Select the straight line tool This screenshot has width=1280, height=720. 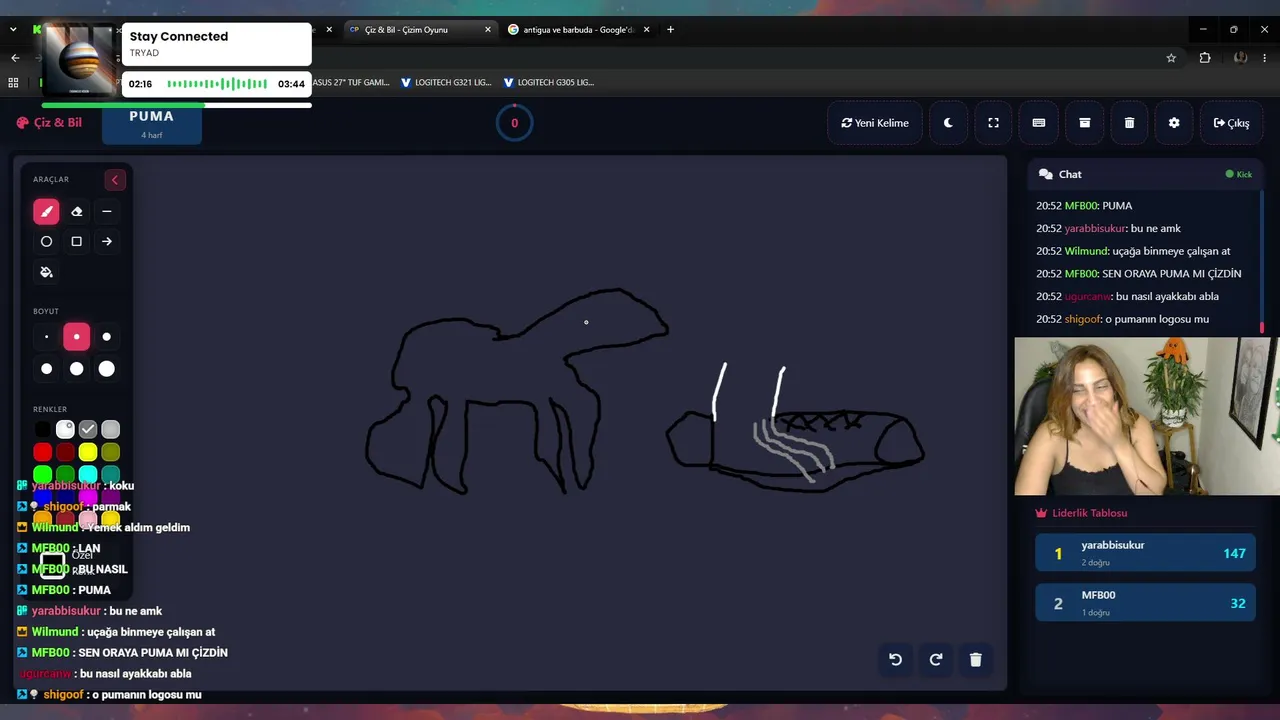106,211
